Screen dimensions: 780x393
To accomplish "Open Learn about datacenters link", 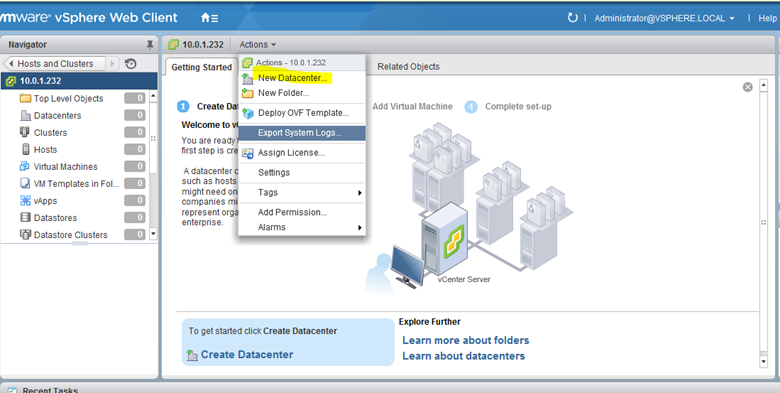I will 464,356.
